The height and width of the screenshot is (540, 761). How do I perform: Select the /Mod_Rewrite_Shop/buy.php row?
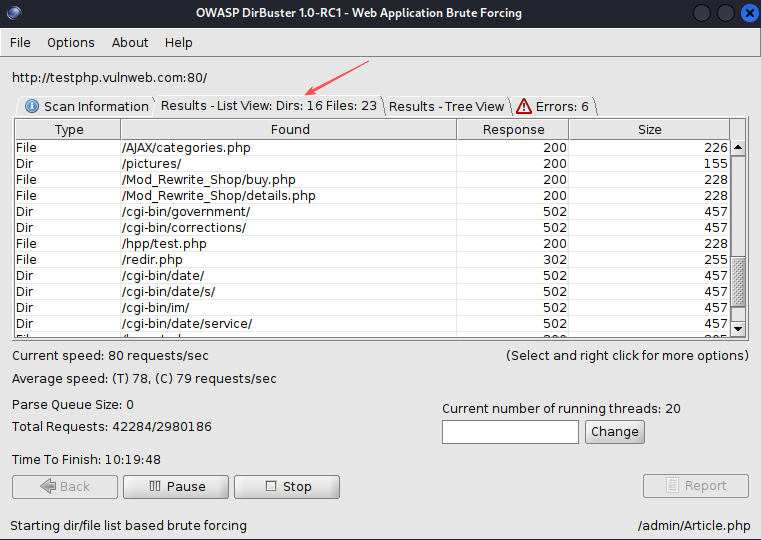point(372,180)
